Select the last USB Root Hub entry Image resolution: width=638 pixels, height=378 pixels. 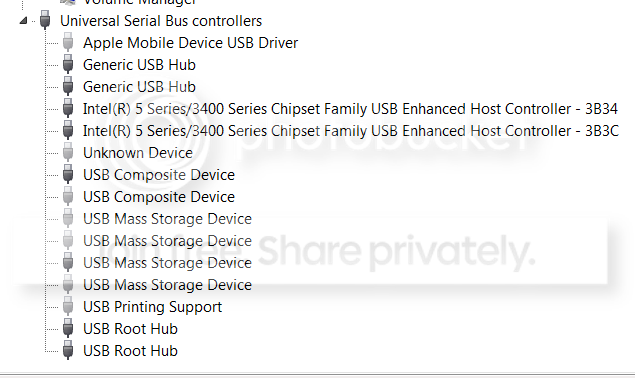130,351
